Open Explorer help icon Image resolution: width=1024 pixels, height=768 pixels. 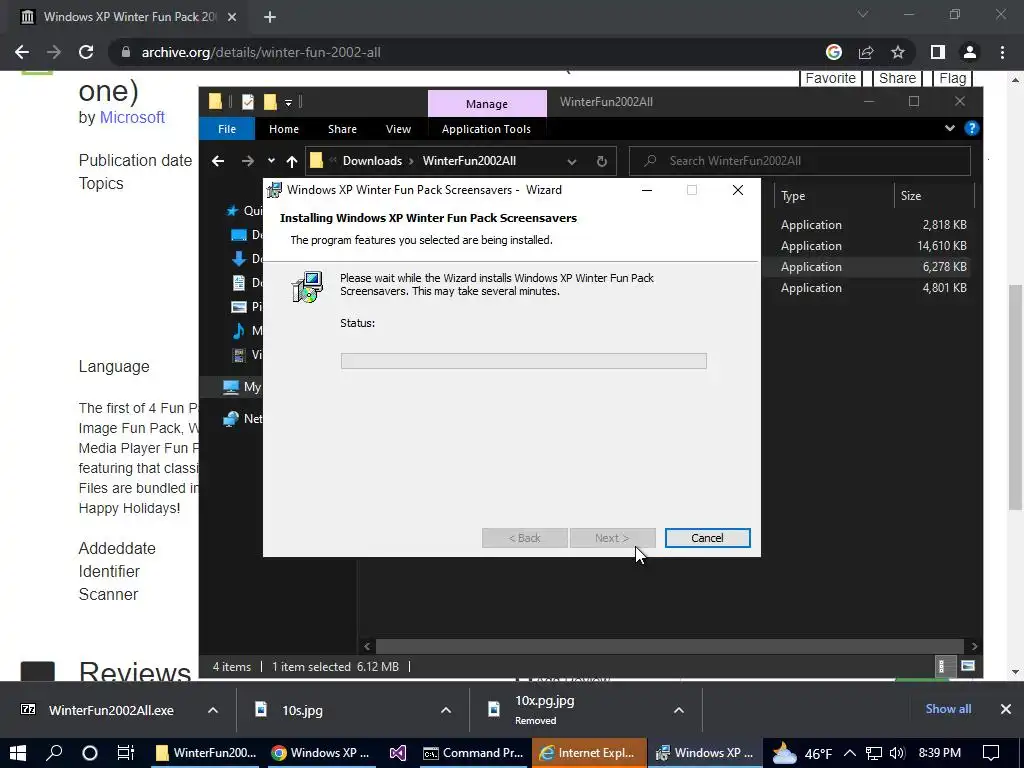click(971, 129)
